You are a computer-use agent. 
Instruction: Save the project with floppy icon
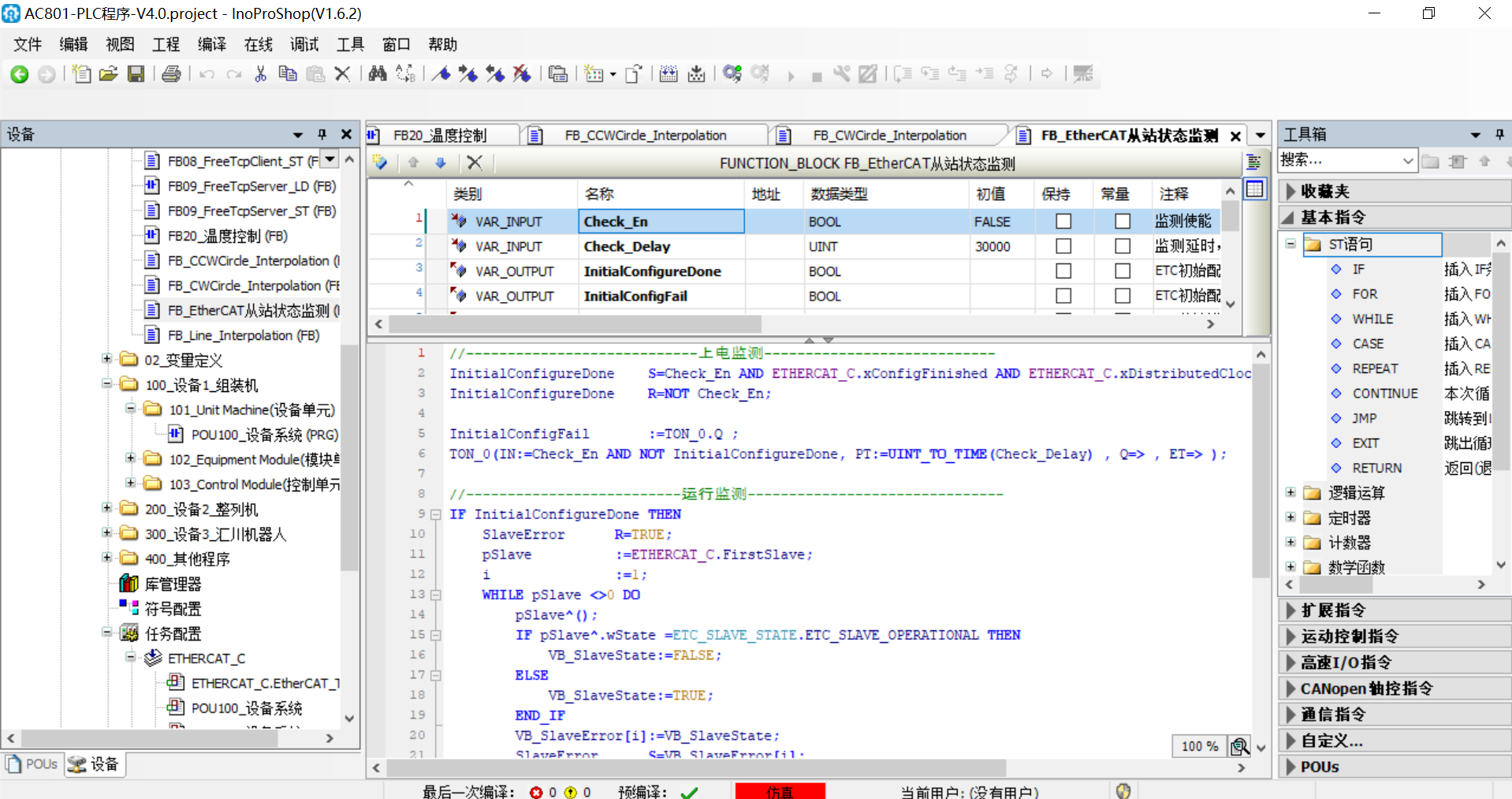[136, 74]
